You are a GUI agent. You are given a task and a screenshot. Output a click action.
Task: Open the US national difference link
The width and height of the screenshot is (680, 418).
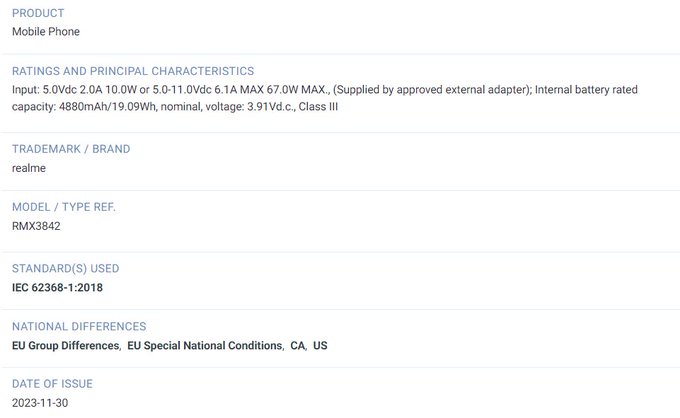click(320, 346)
